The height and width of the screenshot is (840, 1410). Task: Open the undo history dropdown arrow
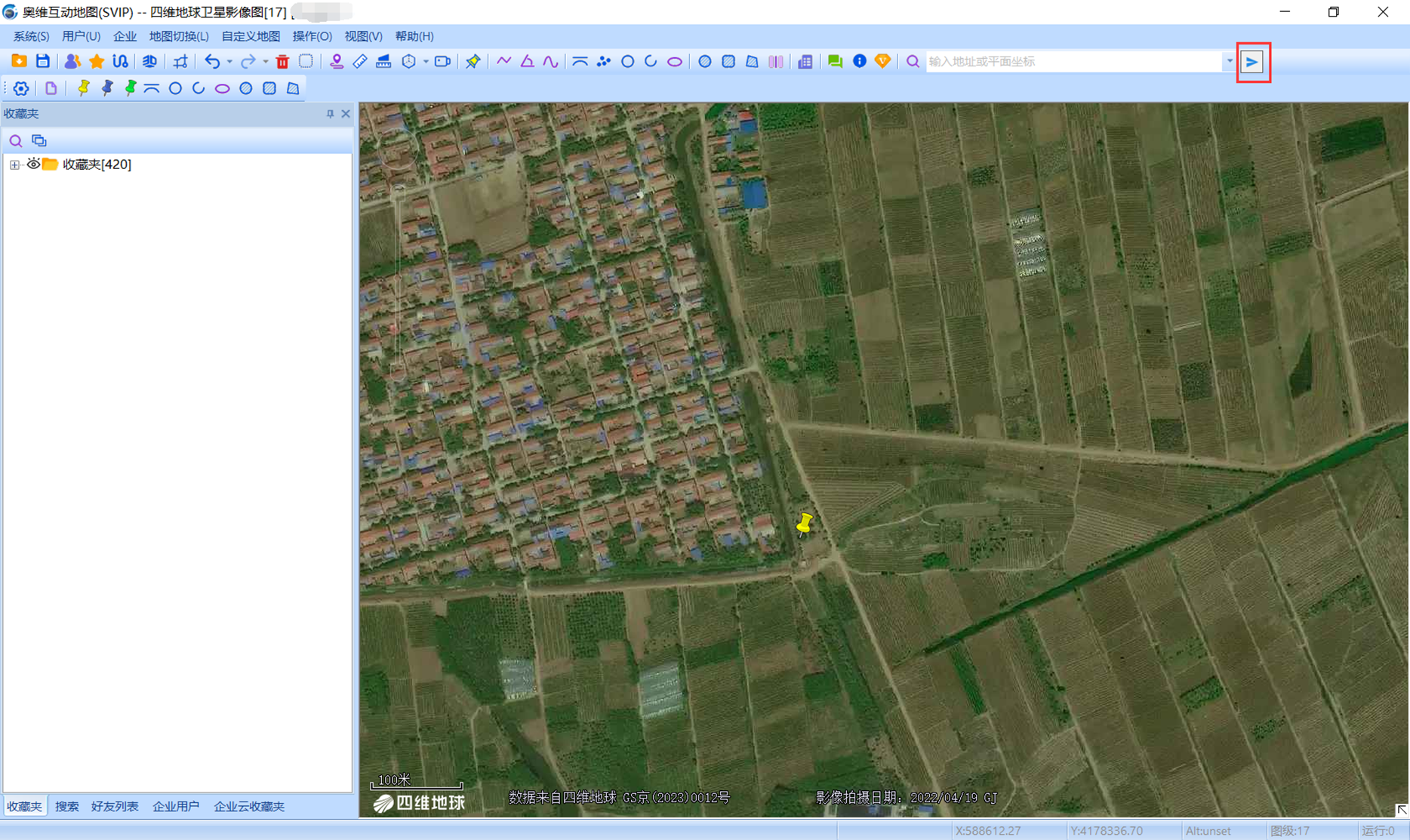(x=229, y=62)
